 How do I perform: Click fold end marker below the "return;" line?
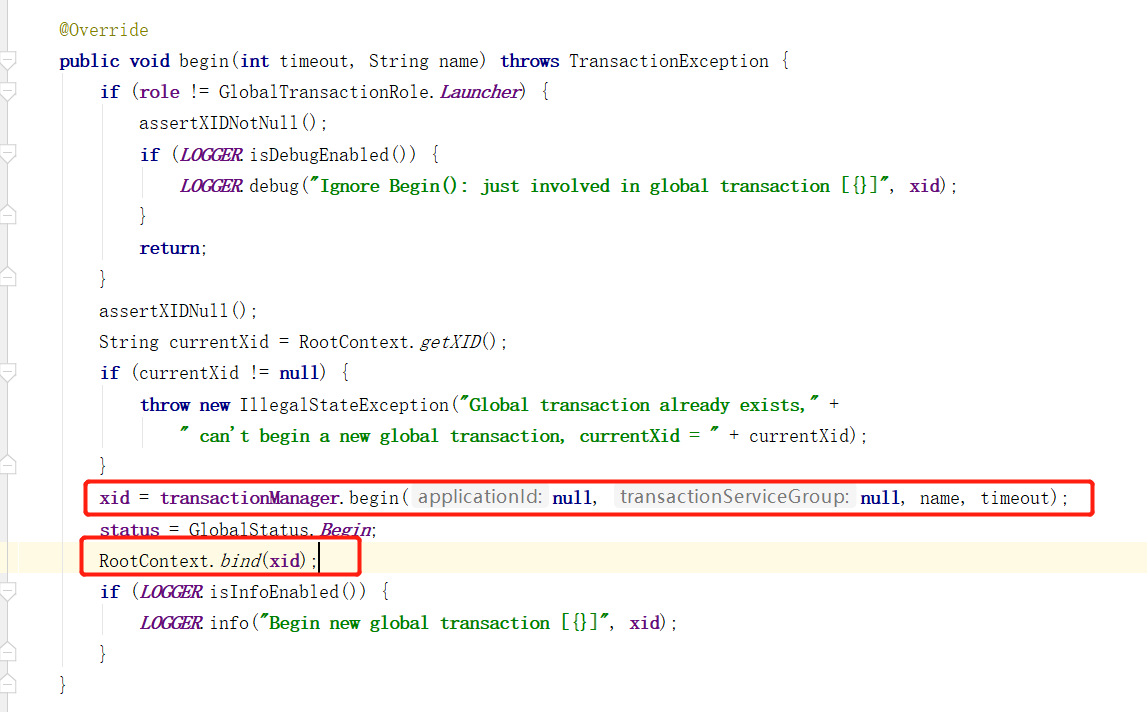tap(8, 277)
